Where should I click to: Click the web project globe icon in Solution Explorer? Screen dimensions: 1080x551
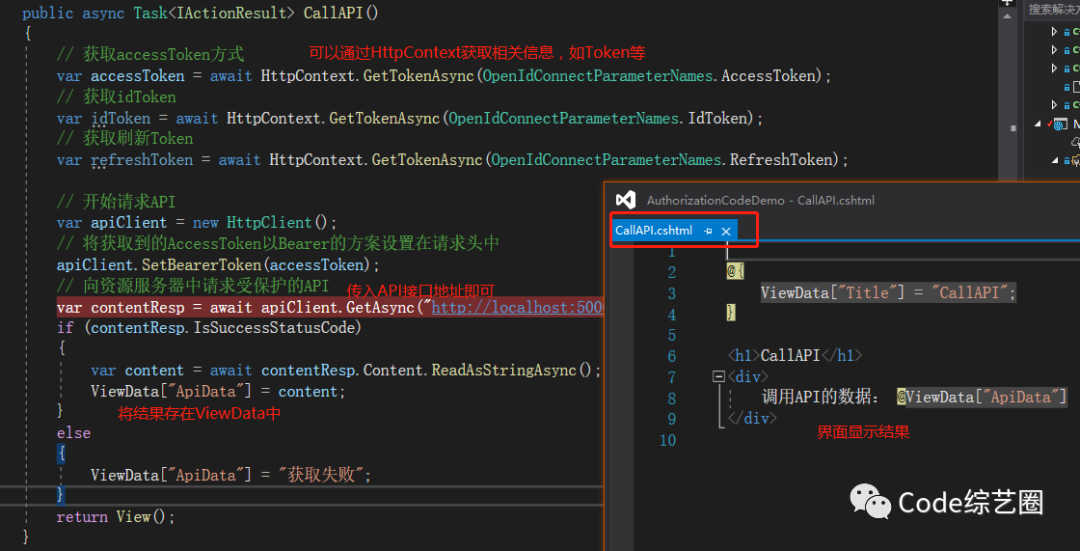pyautogui.click(x=1059, y=124)
